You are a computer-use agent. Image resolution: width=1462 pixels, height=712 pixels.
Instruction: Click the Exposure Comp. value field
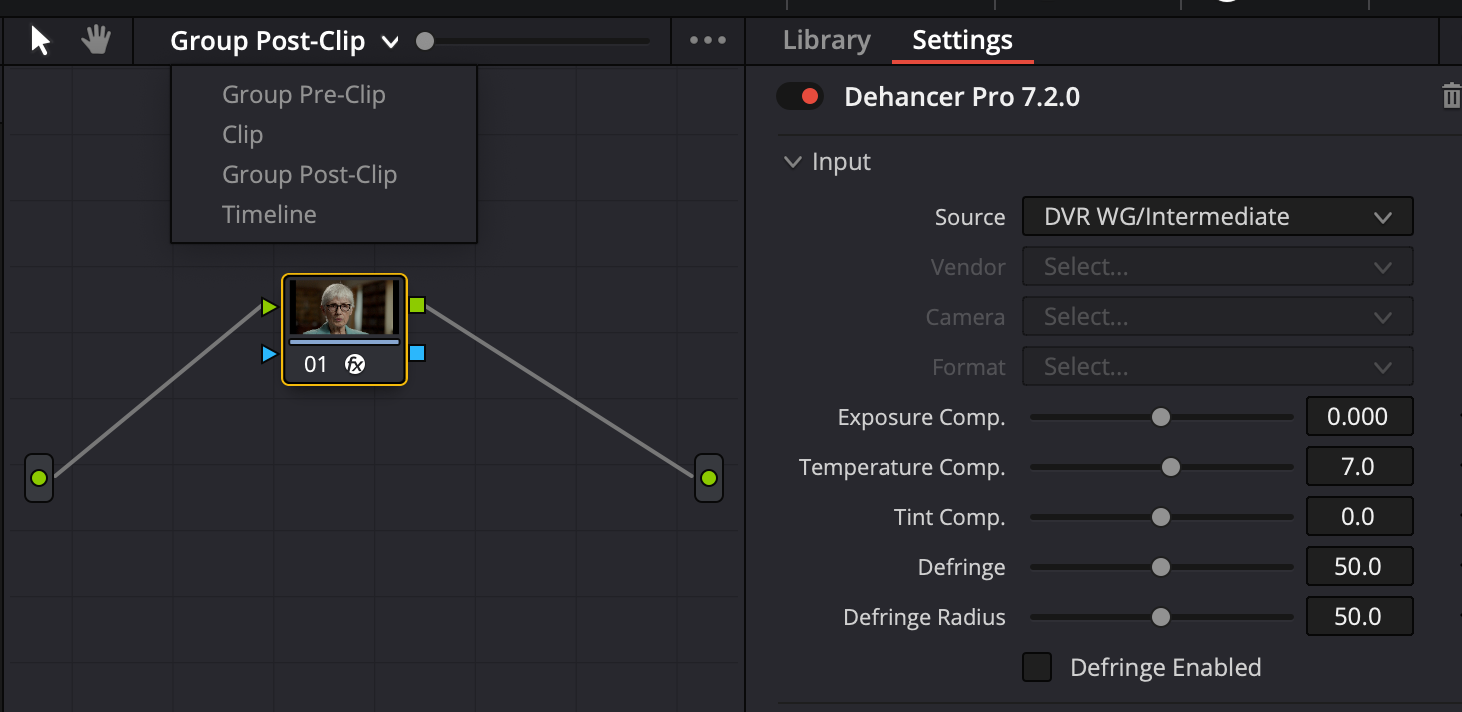pos(1359,417)
